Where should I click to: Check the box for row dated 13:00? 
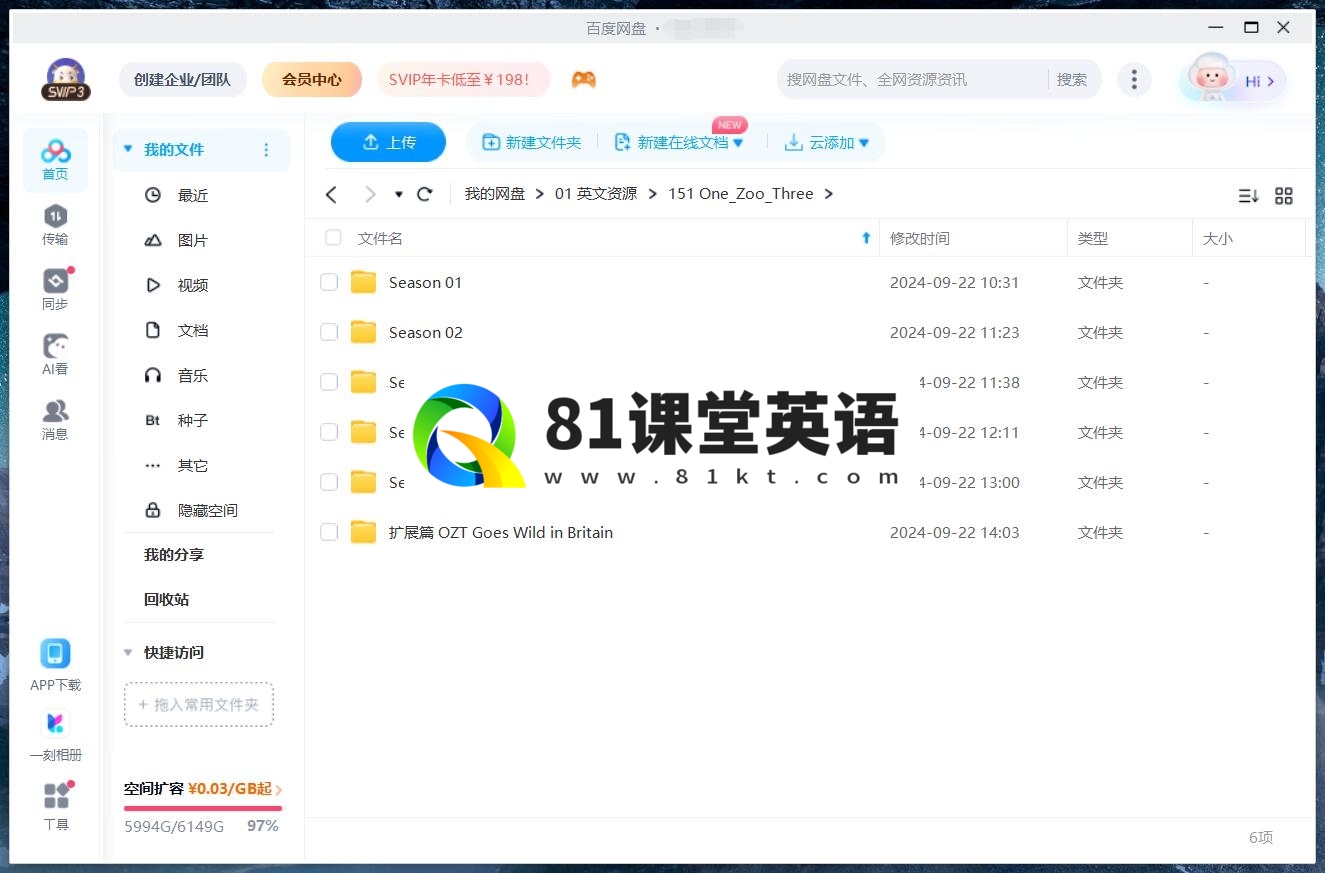329,482
